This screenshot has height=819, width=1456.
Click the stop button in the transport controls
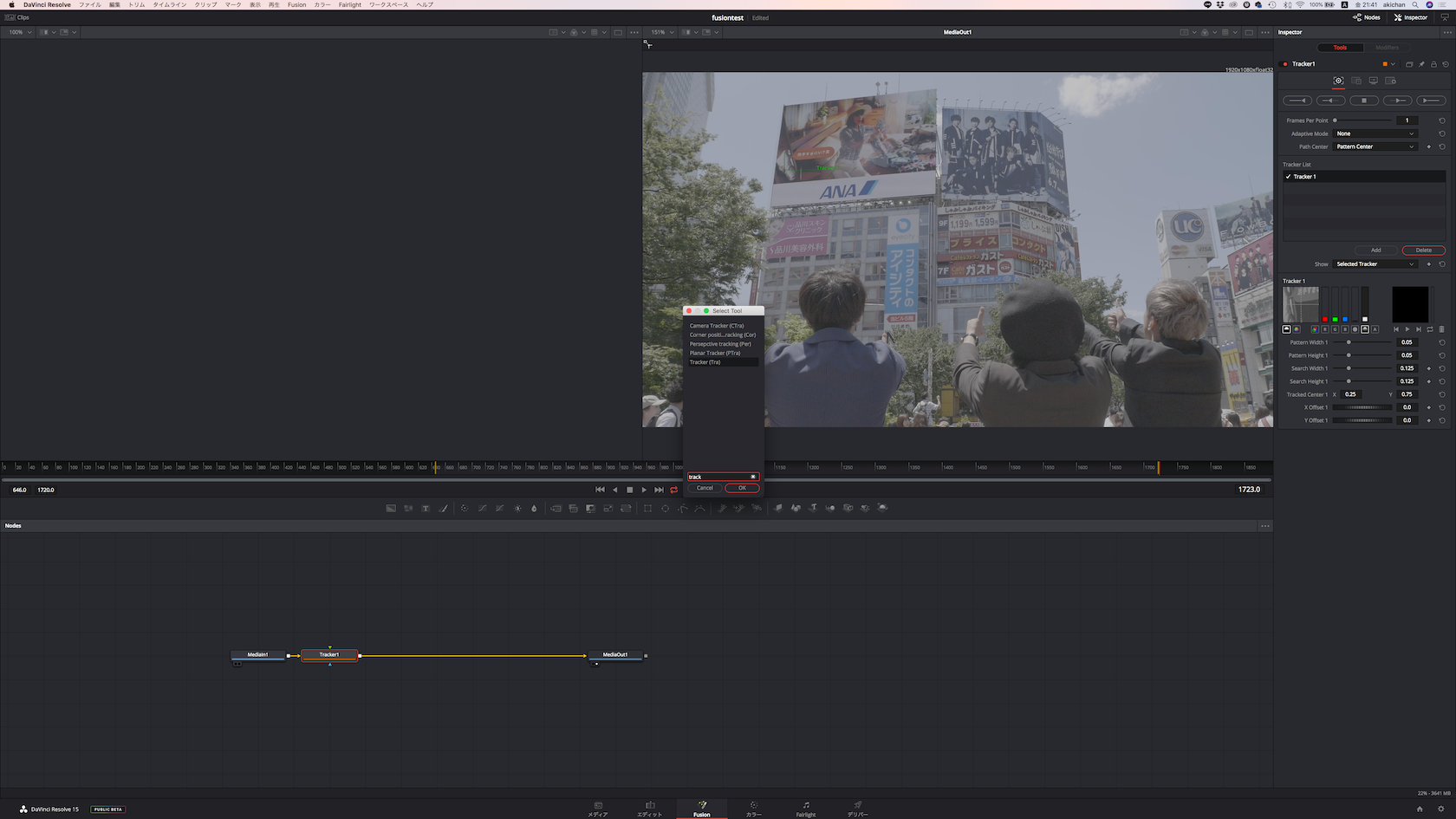629,490
